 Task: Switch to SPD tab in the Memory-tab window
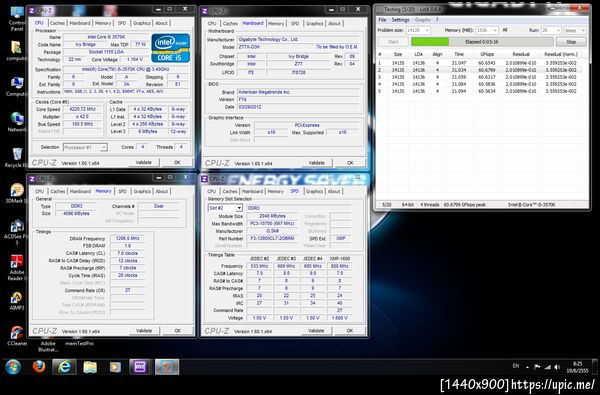[x=122, y=191]
